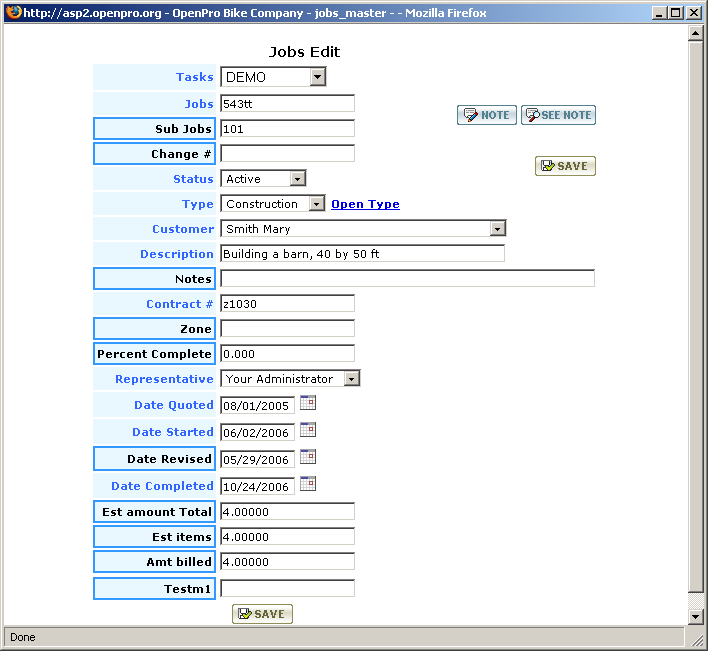Viewport: 708px width, 651px height.
Task: Open calendar picker for Date Quoted
Action: click(x=308, y=404)
